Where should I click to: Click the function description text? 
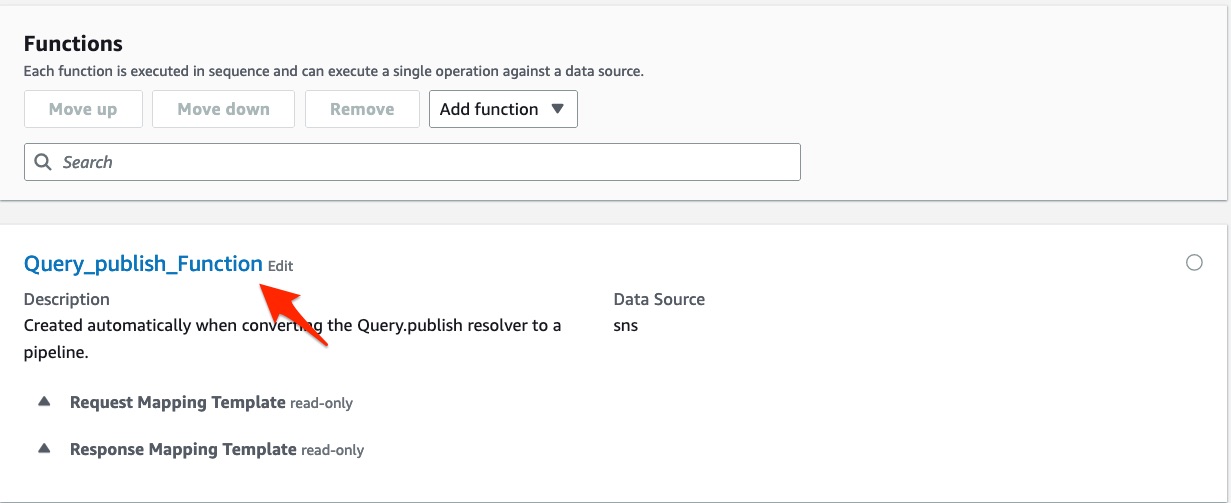click(292, 339)
